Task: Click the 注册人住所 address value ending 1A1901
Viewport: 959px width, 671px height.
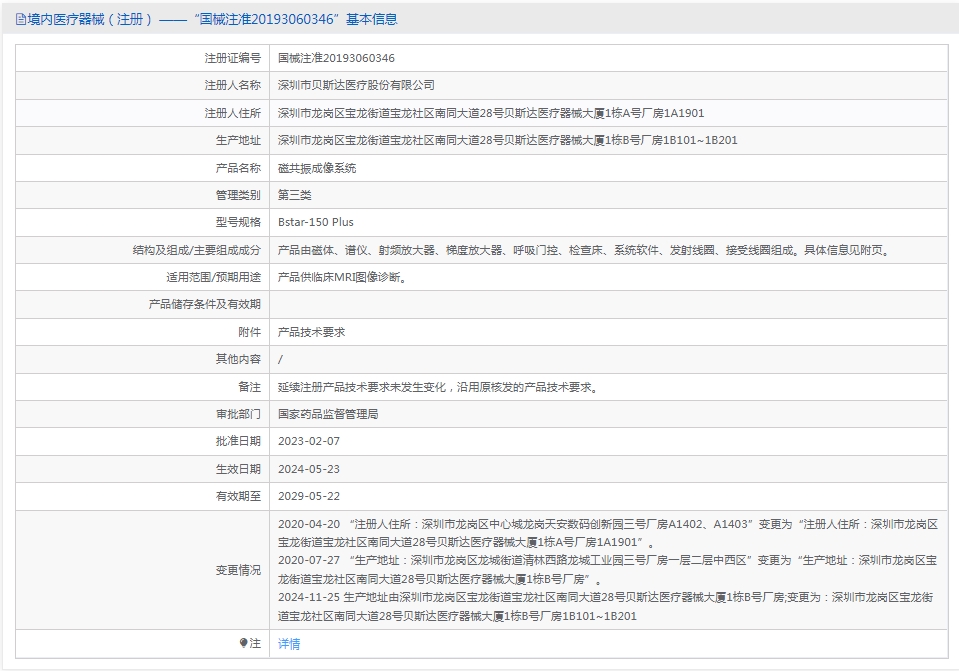Action: click(x=491, y=113)
